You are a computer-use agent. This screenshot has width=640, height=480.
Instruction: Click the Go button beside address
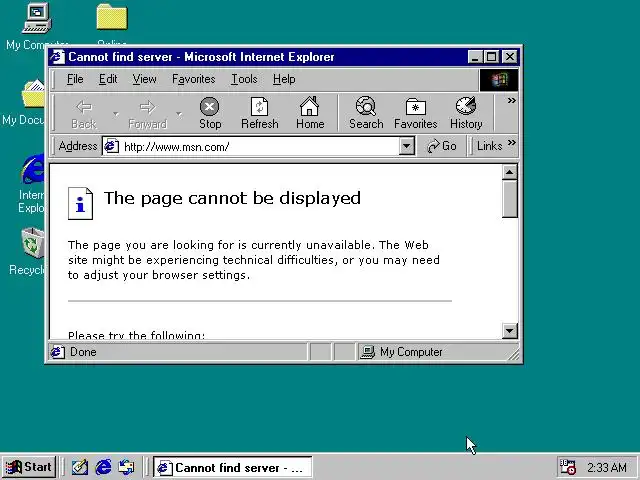pyautogui.click(x=442, y=146)
